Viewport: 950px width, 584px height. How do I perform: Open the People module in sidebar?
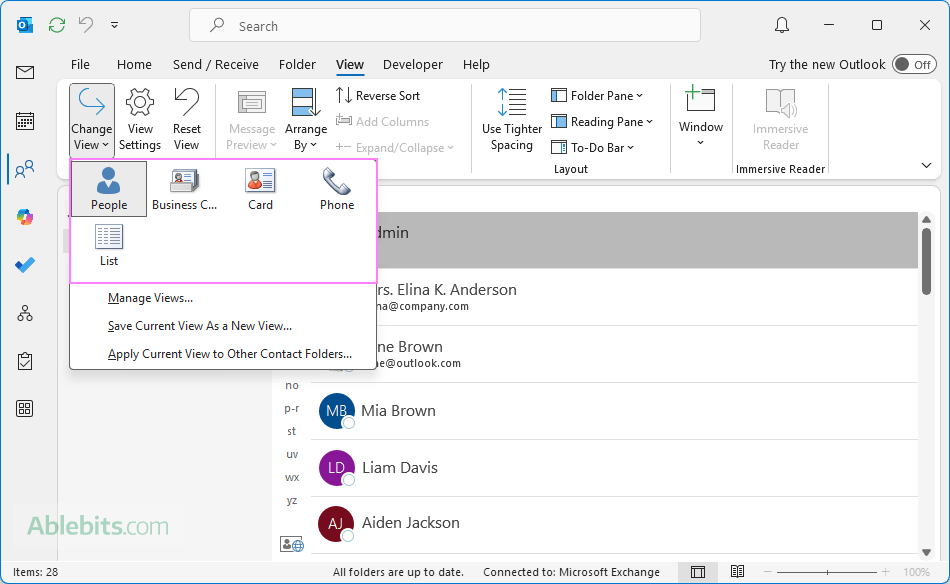point(25,169)
